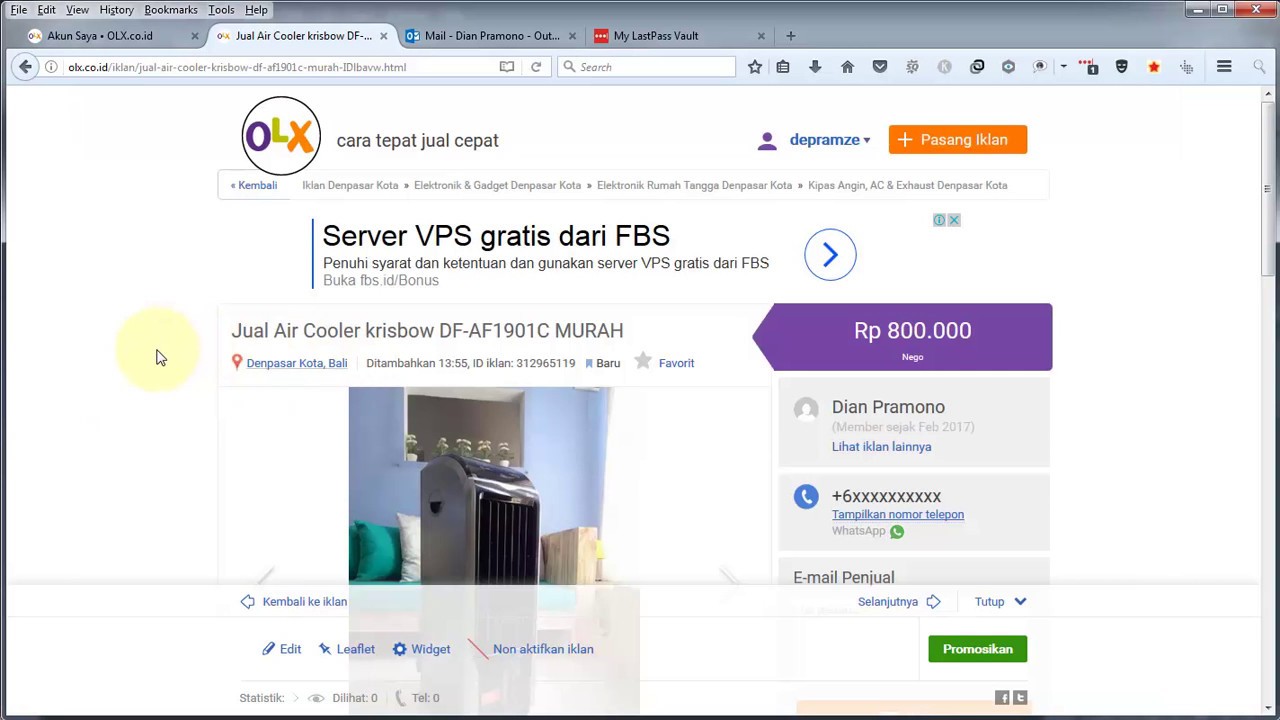
Task: Click the blue phone icon
Action: (806, 496)
